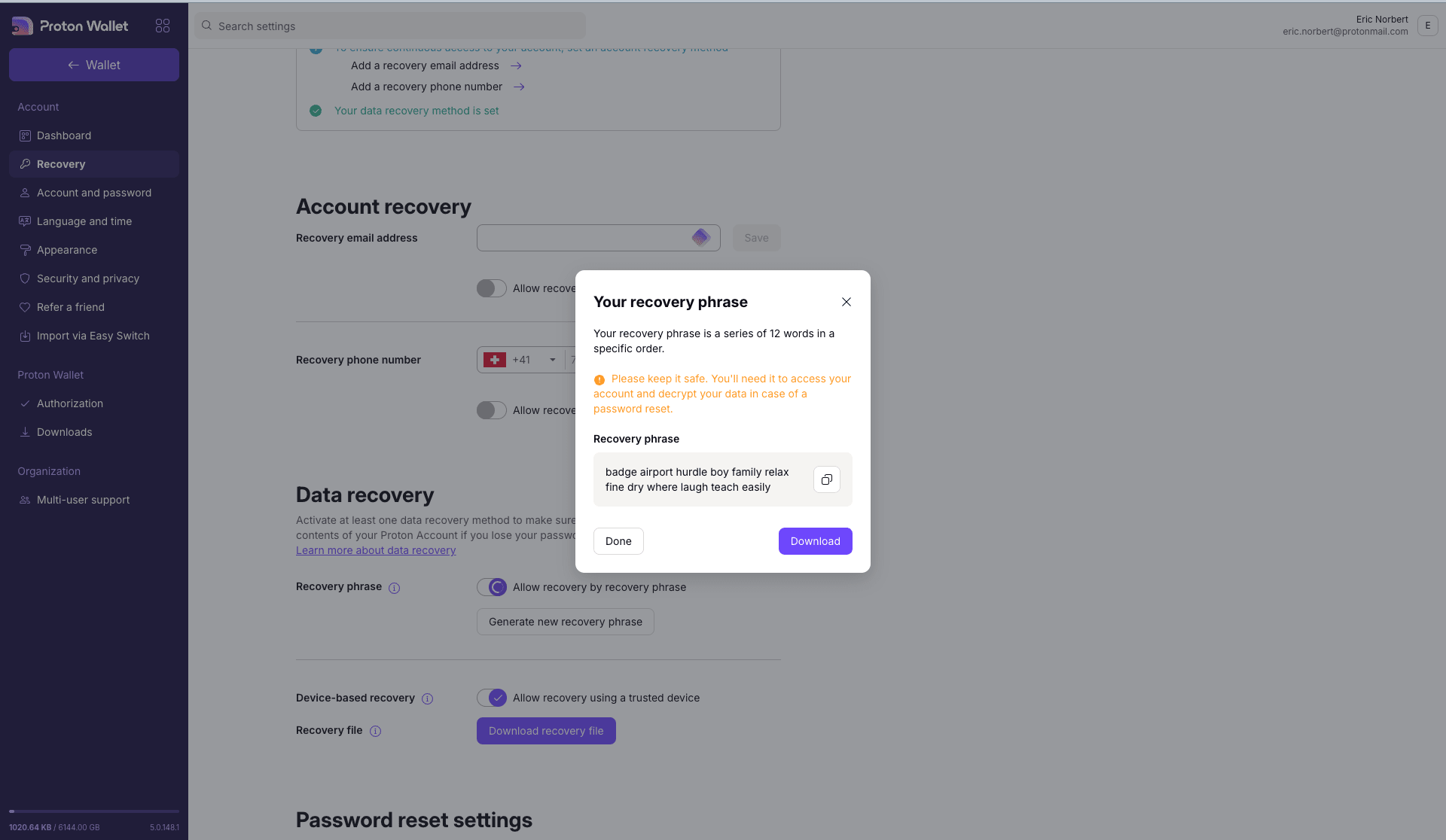Click the Search settings field
The height and width of the screenshot is (840, 1446).
tap(392, 26)
